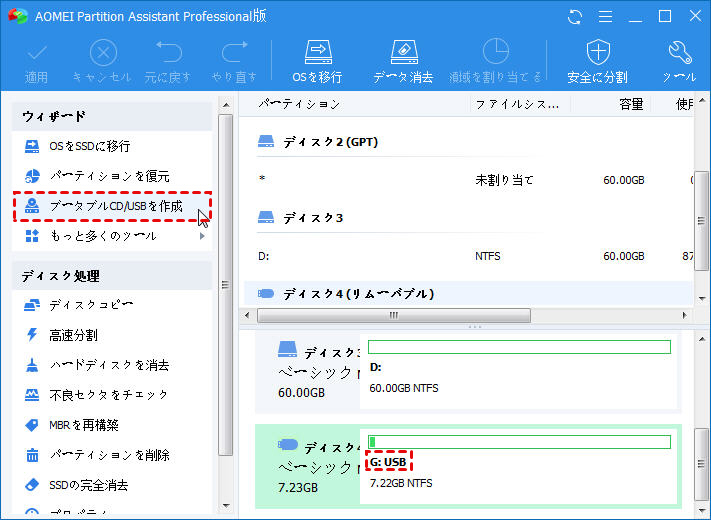Click the horizontal scrollbar thumb of partition list
This screenshot has width=711, height=520.
(x=394, y=315)
